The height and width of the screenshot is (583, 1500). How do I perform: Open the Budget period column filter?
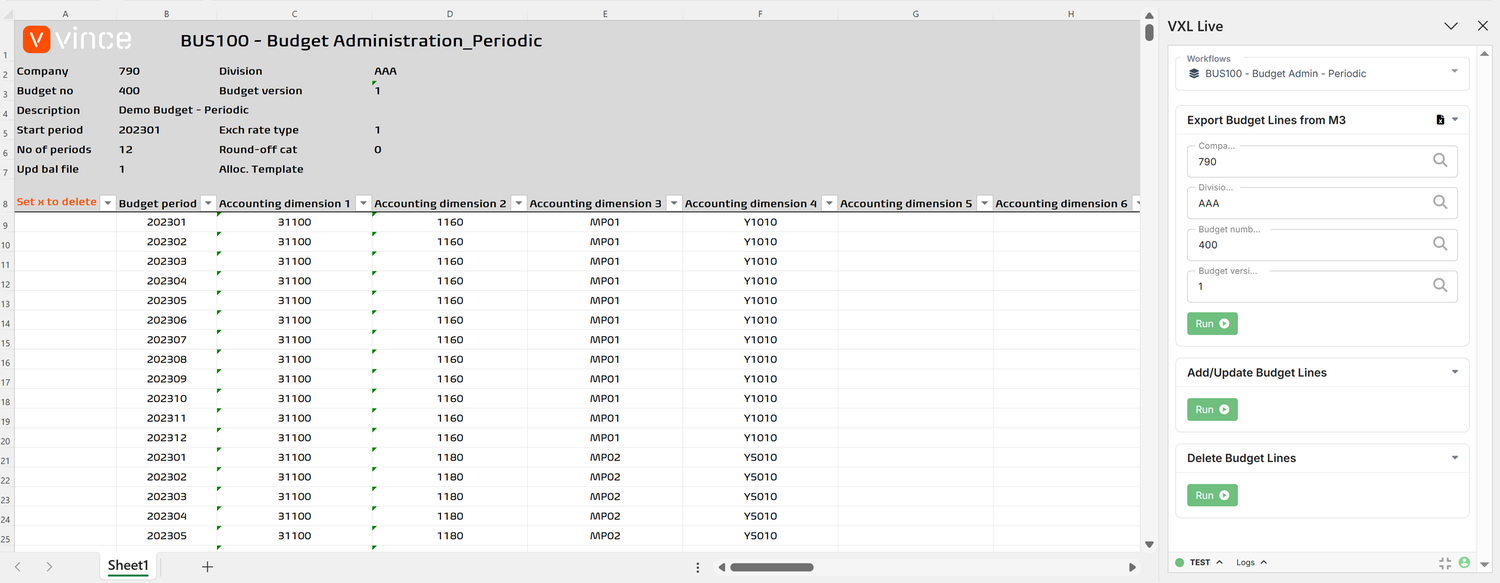point(207,202)
